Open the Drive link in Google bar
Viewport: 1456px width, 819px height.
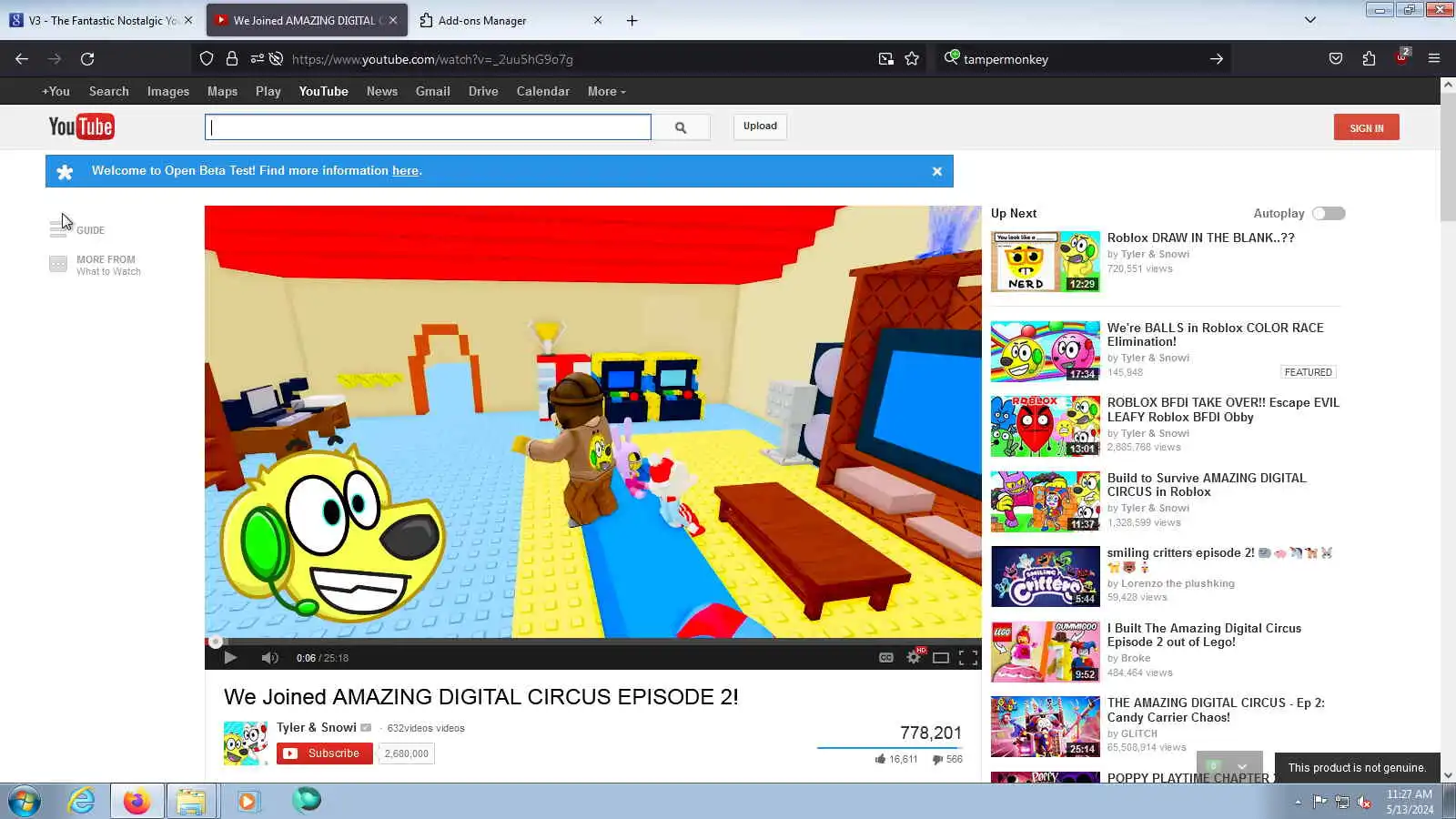coord(483,91)
